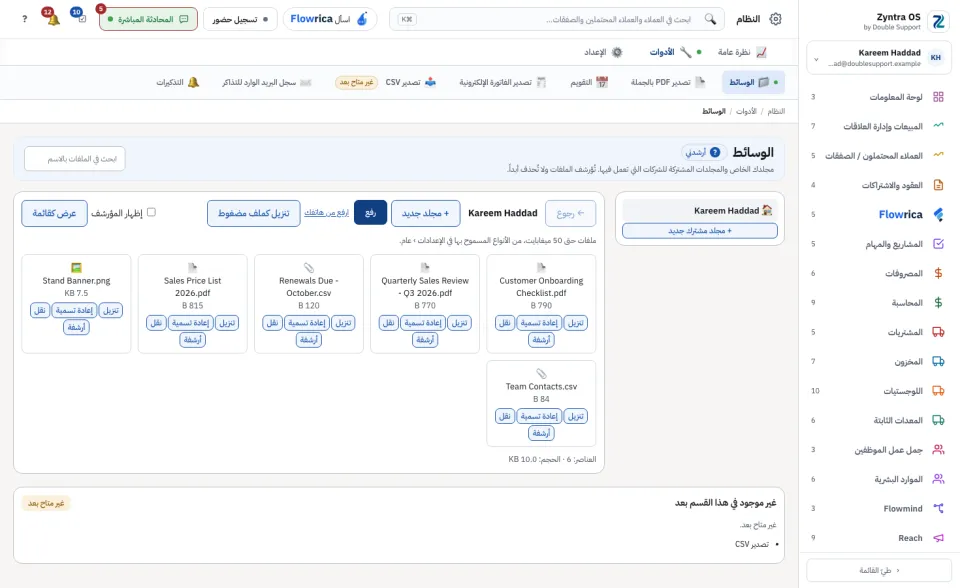Click the purchases truck icon in sidebar

click(938, 332)
